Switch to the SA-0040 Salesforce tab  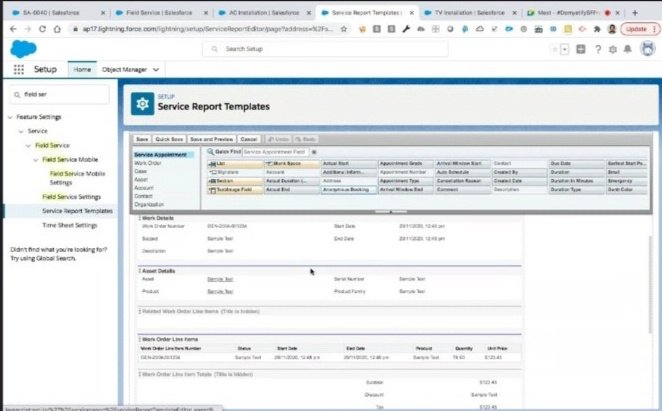click(51, 13)
